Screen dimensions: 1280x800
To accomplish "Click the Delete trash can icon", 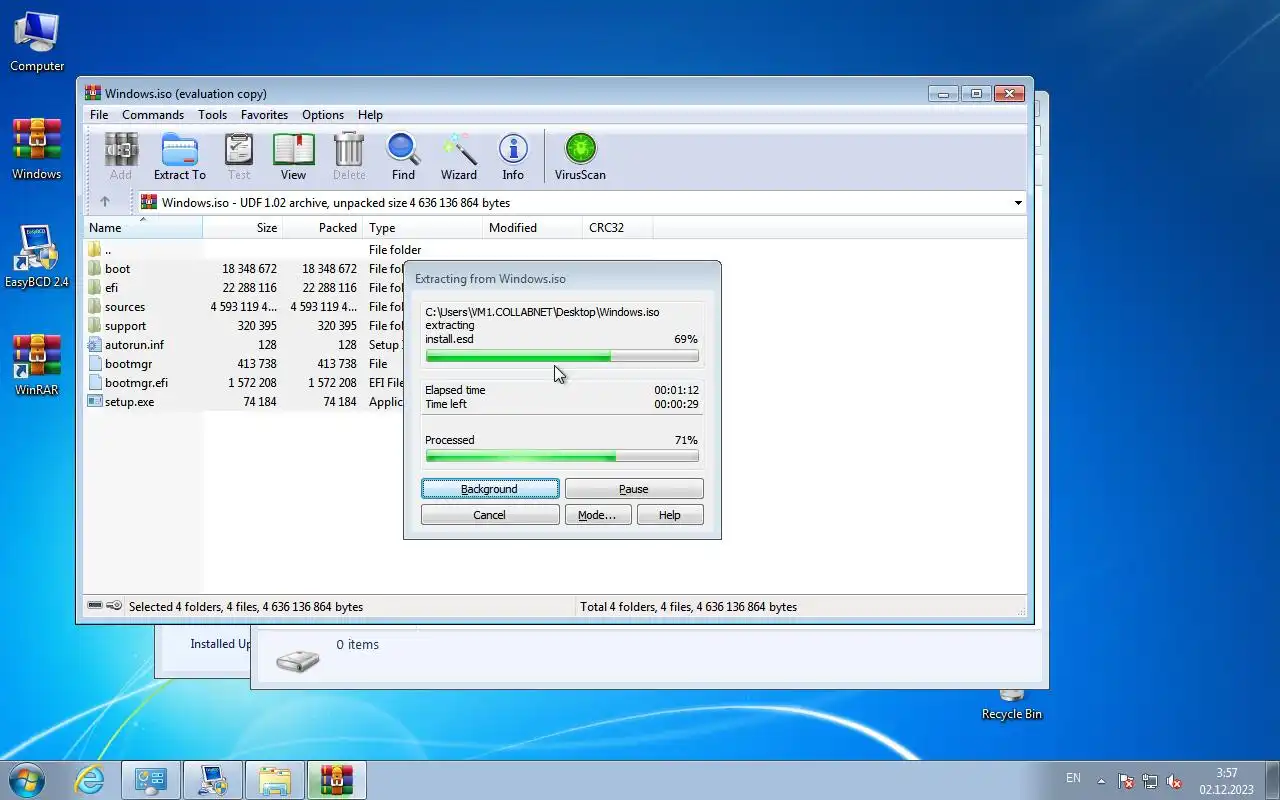I will tap(349, 157).
